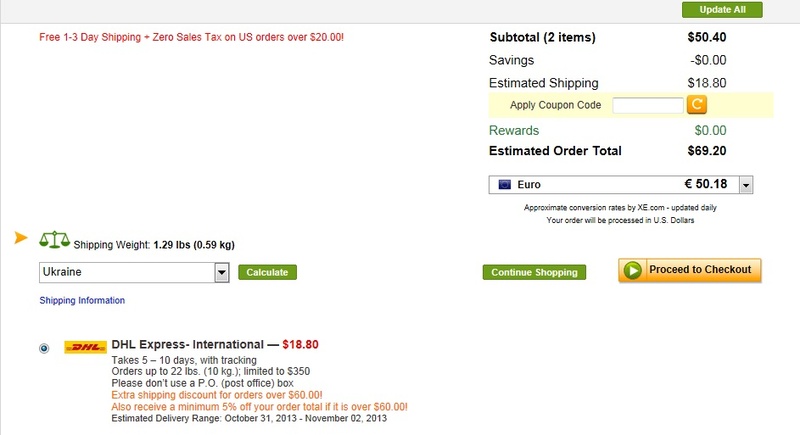The height and width of the screenshot is (435, 800).
Task: Click Proceed to Checkout
Action: pyautogui.click(x=690, y=270)
